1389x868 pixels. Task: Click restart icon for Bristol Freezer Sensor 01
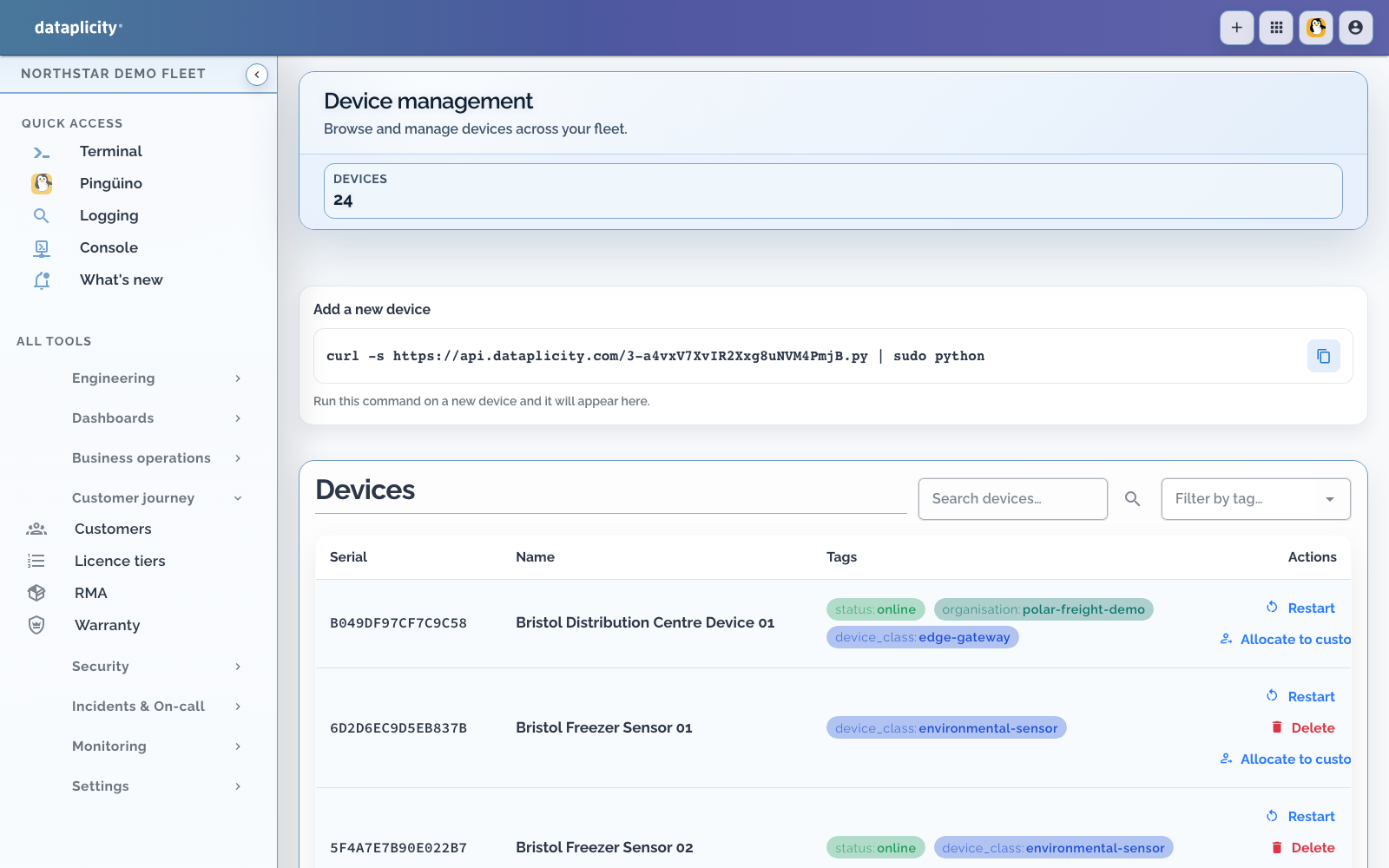(1272, 695)
